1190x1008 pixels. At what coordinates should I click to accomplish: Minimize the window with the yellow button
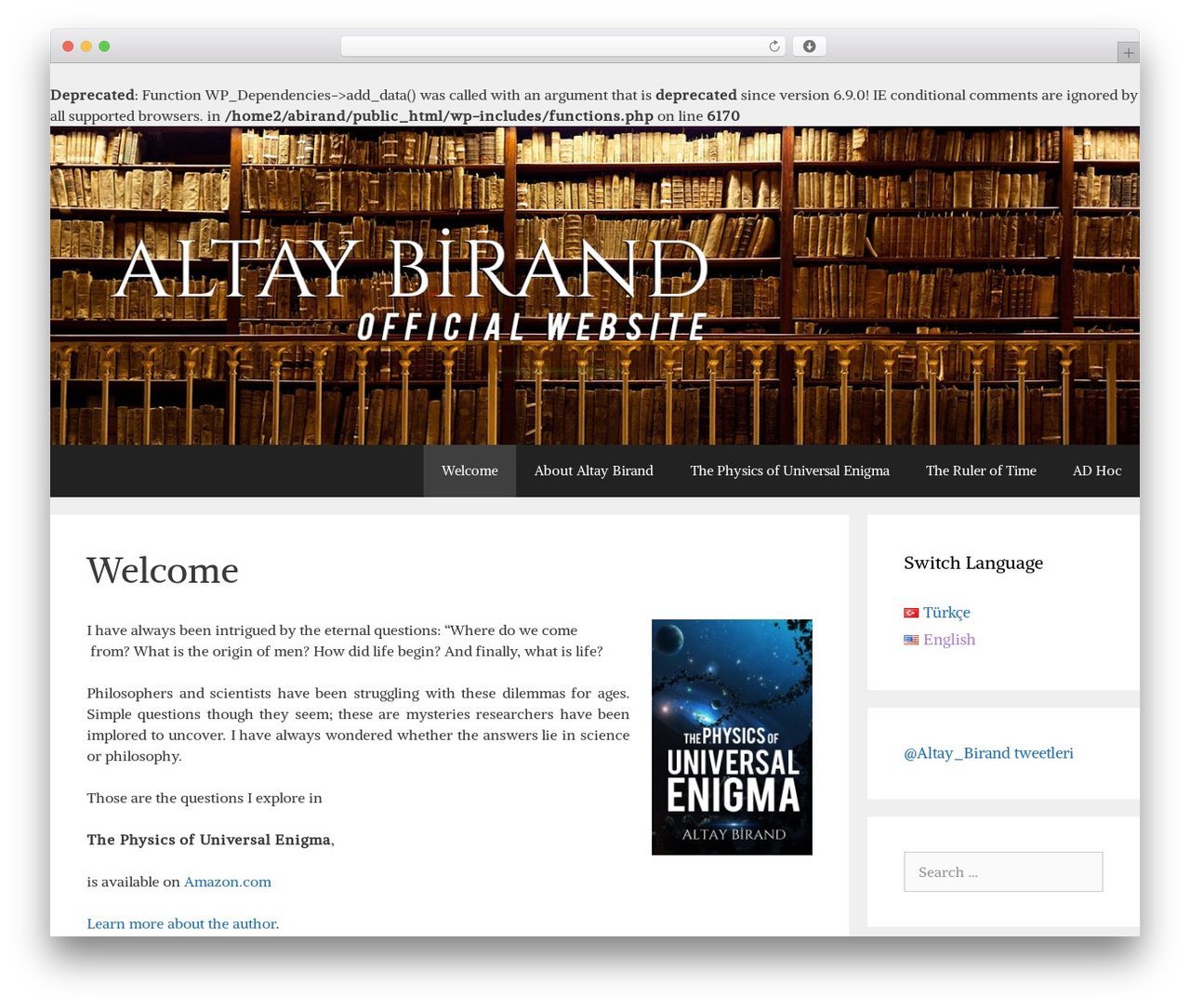tap(86, 46)
